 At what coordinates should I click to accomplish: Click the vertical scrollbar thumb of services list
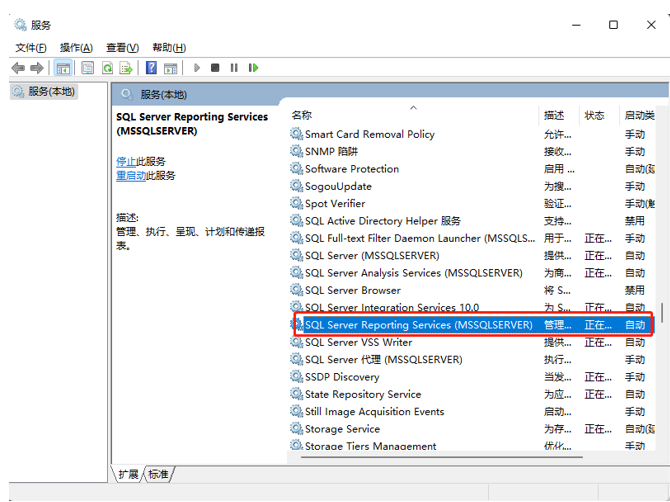(x=662, y=313)
